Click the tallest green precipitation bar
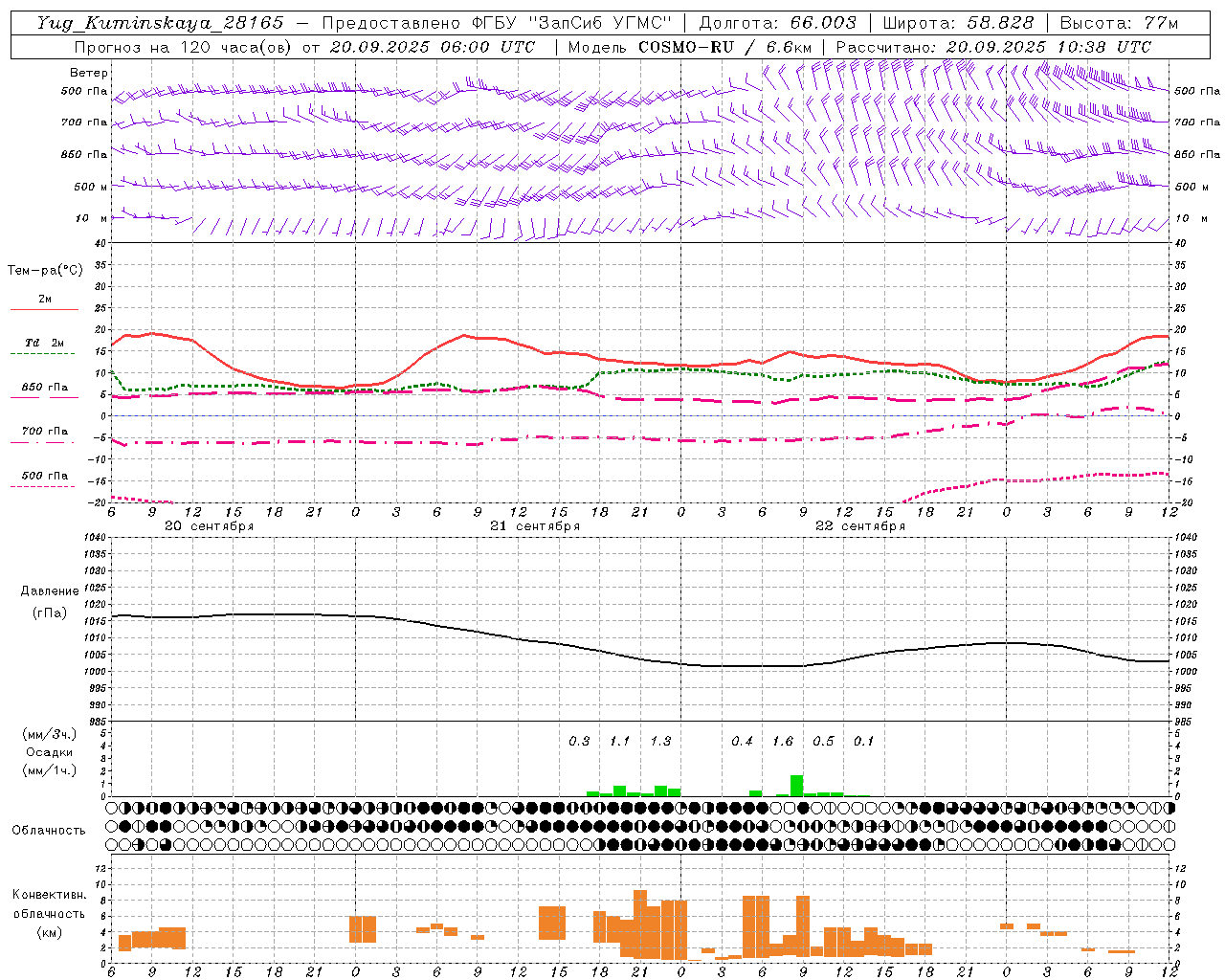 [796, 786]
